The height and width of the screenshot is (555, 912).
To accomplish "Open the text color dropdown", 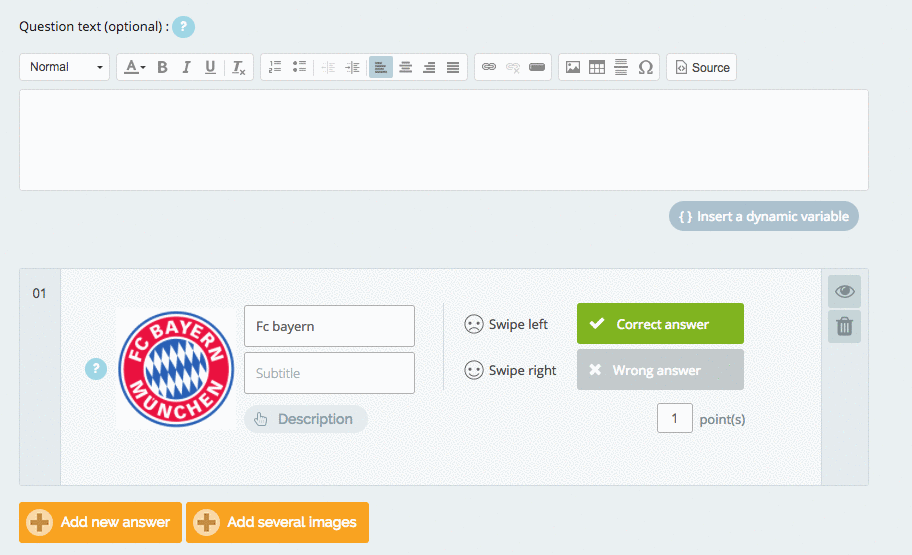I will [135, 67].
